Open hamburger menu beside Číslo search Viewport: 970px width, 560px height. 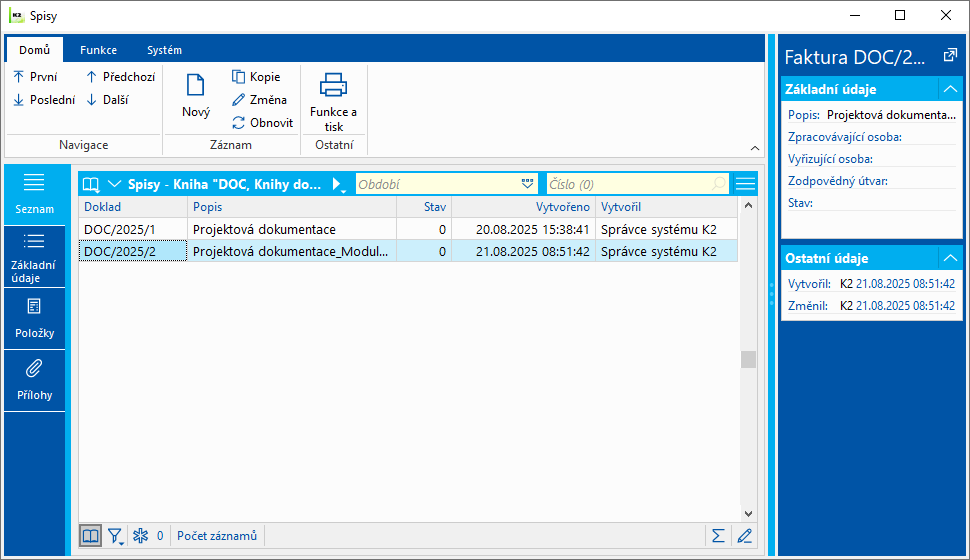[745, 184]
